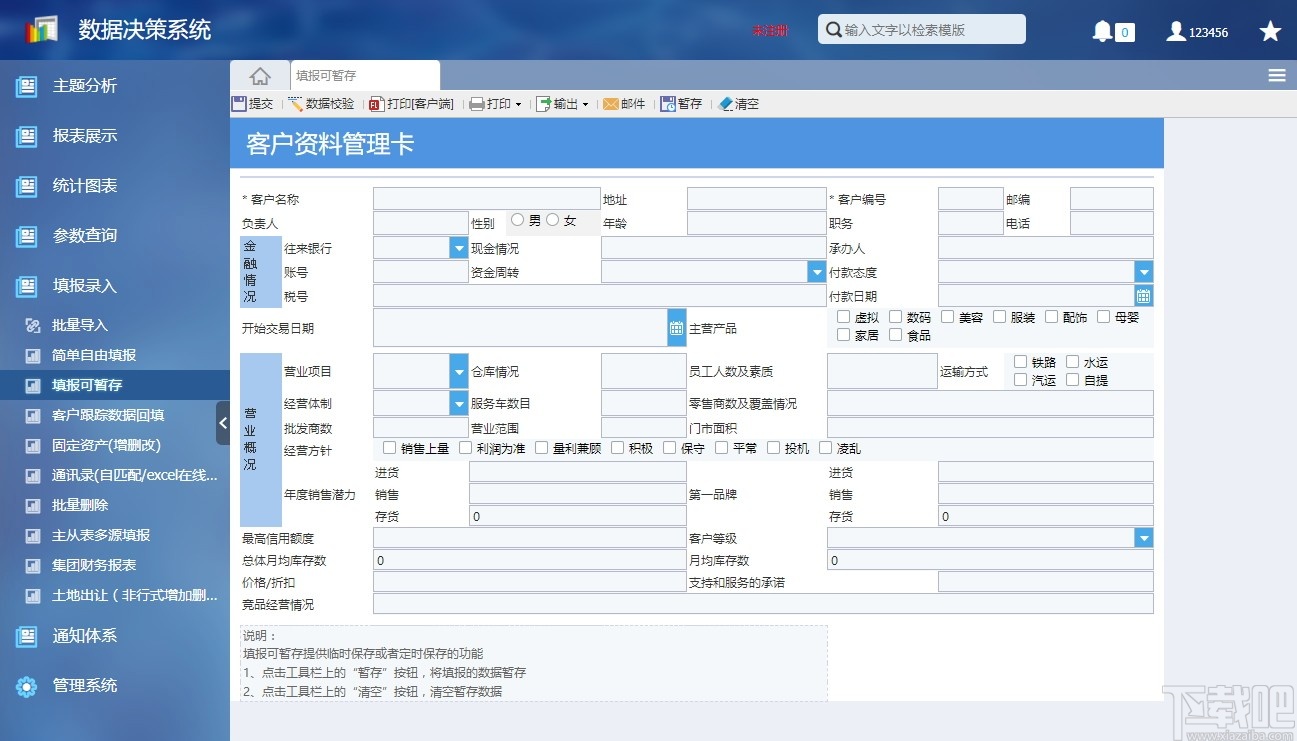Image resolution: width=1297 pixels, height=741 pixels.
Task: Open the 付款日期 date picker calendar icon
Action: [x=1142, y=295]
